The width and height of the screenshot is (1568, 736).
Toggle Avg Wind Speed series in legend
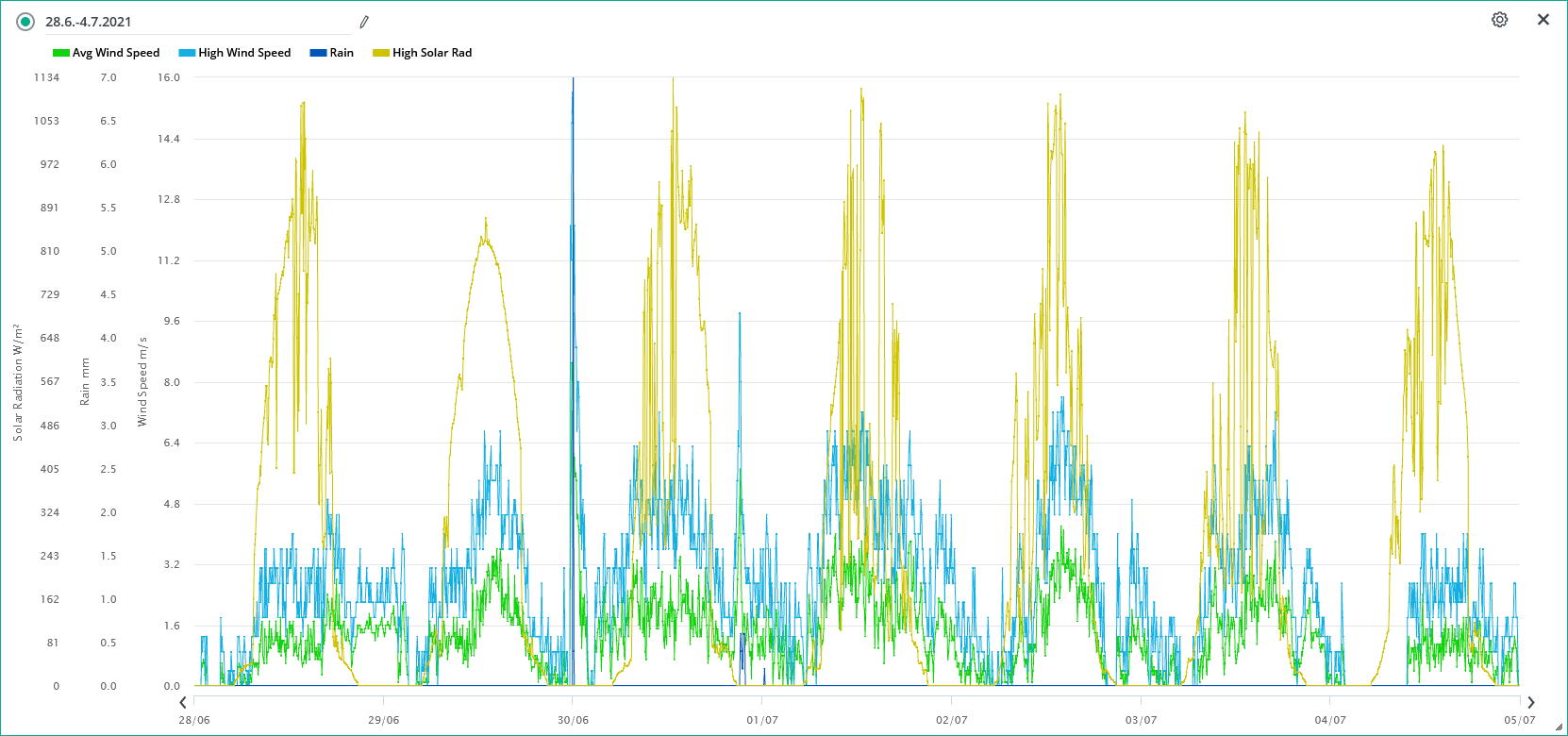point(116,53)
